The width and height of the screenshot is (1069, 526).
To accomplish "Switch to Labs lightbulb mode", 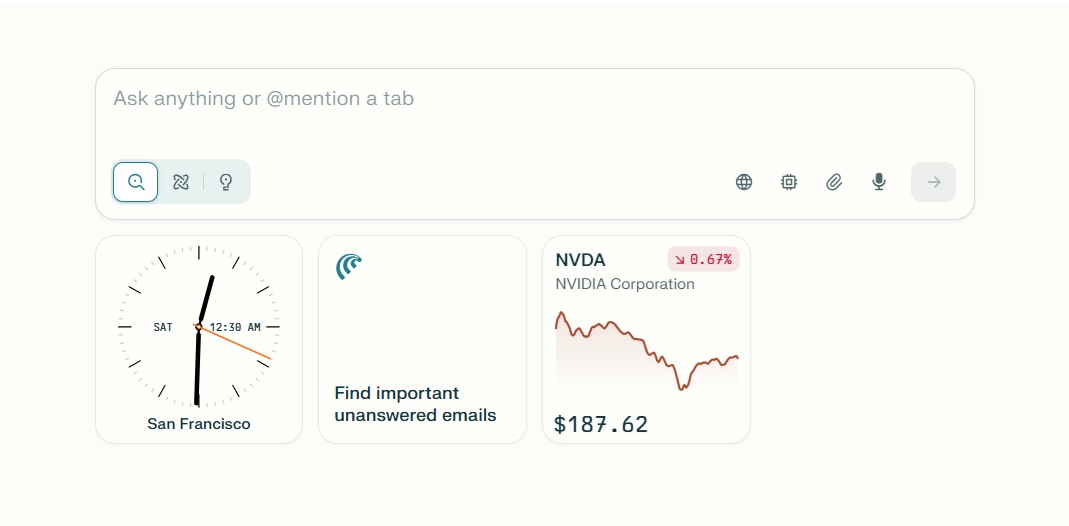I will (226, 182).
